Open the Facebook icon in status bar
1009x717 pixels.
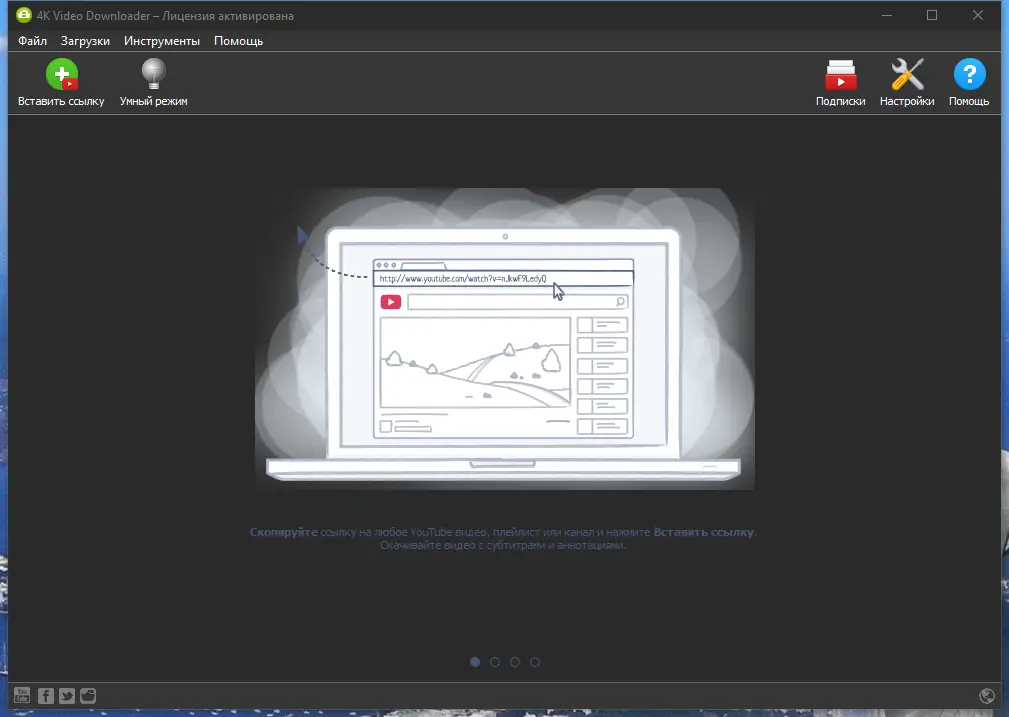pyautogui.click(x=46, y=696)
